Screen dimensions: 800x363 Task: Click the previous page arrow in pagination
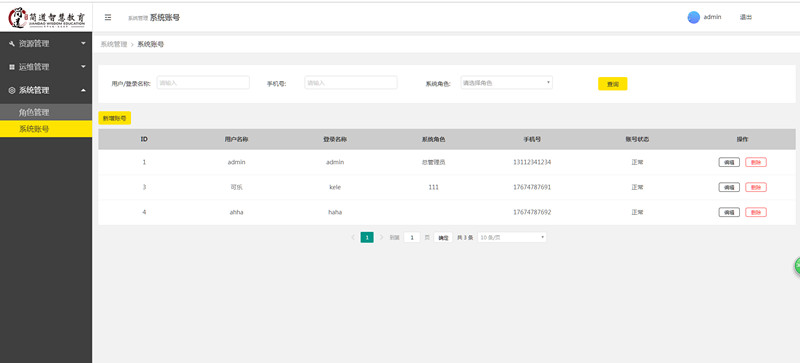tap(353, 237)
